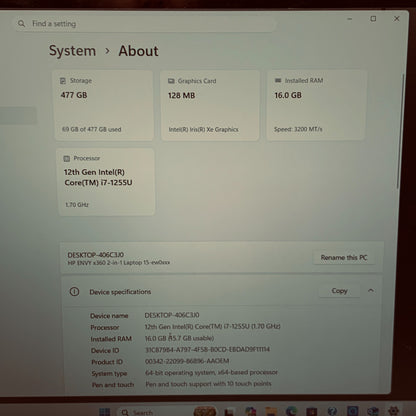Select the Device name value DESKTOP-406C3J0
This screenshot has width=416, height=416.
172,315
